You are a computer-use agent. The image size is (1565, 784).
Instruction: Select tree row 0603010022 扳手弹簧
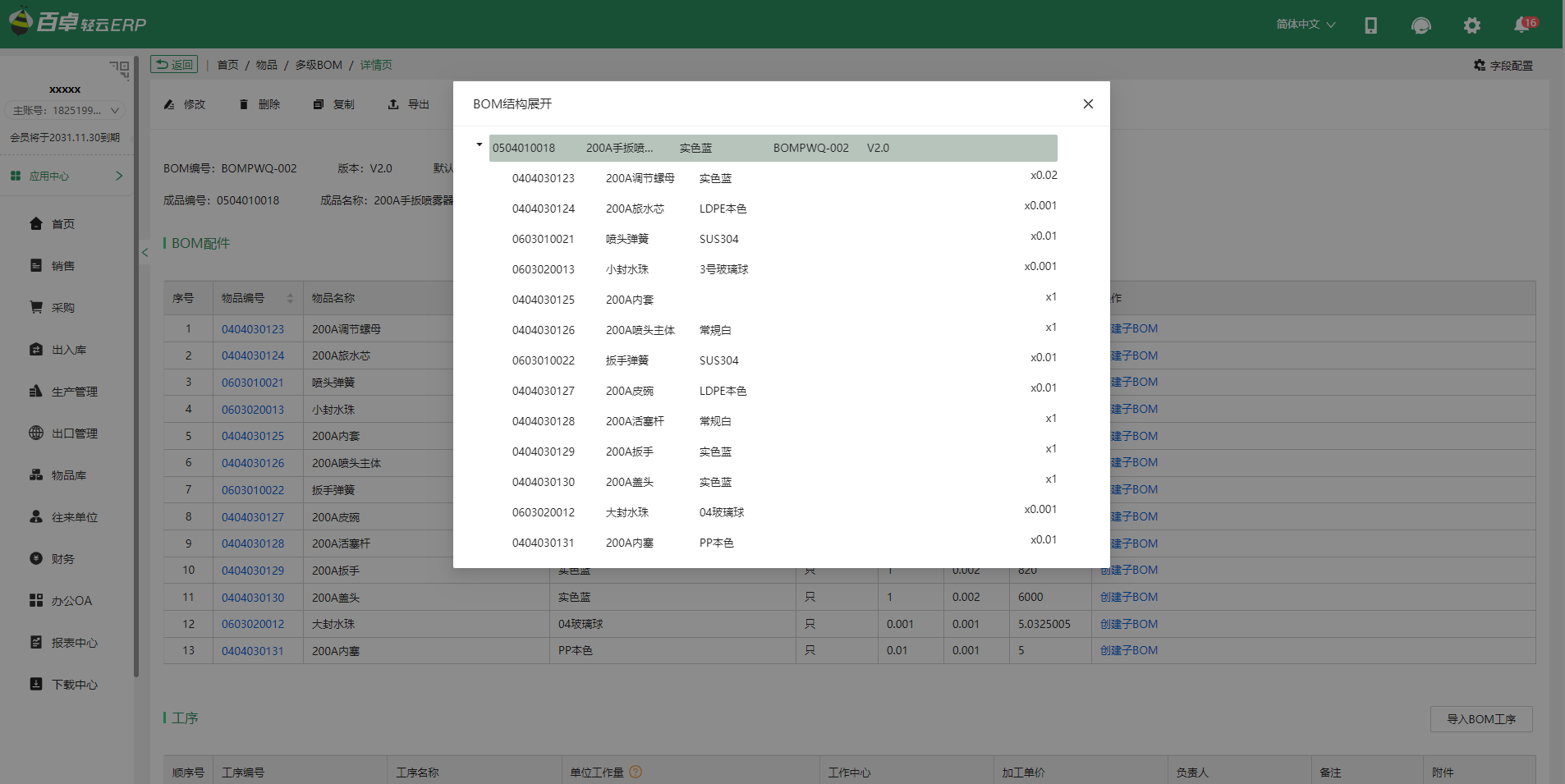click(783, 360)
